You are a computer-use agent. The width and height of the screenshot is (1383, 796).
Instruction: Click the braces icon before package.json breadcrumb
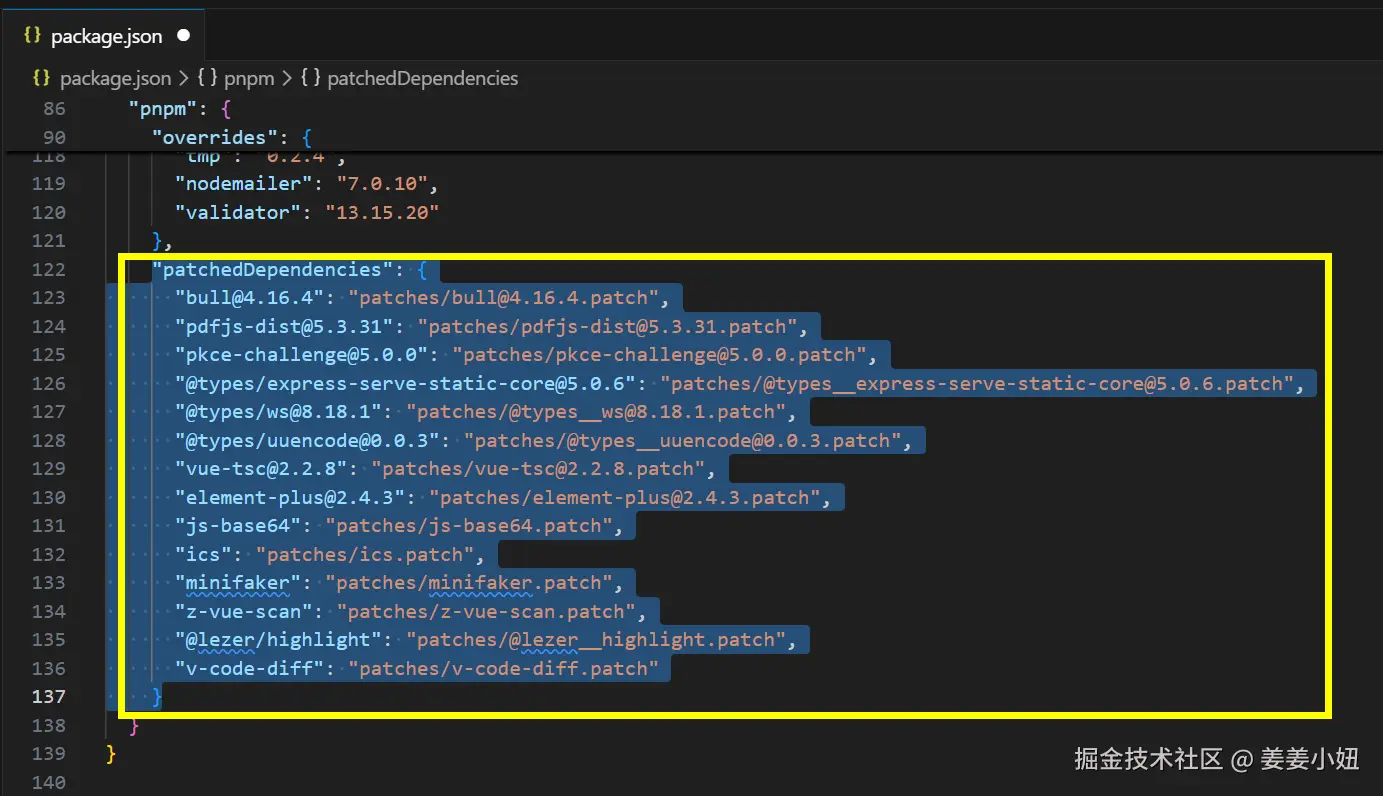point(41,78)
